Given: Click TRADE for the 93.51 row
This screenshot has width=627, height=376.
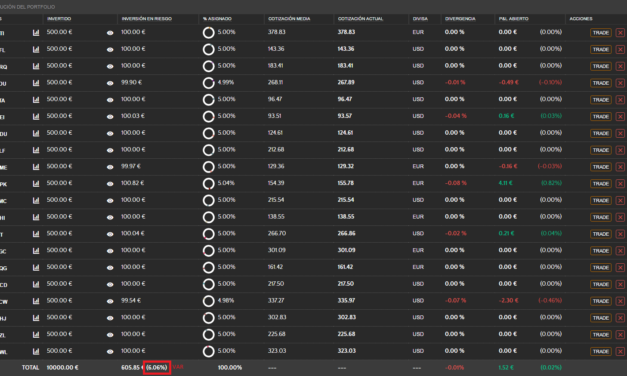Looking at the screenshot, I should pos(601,117).
